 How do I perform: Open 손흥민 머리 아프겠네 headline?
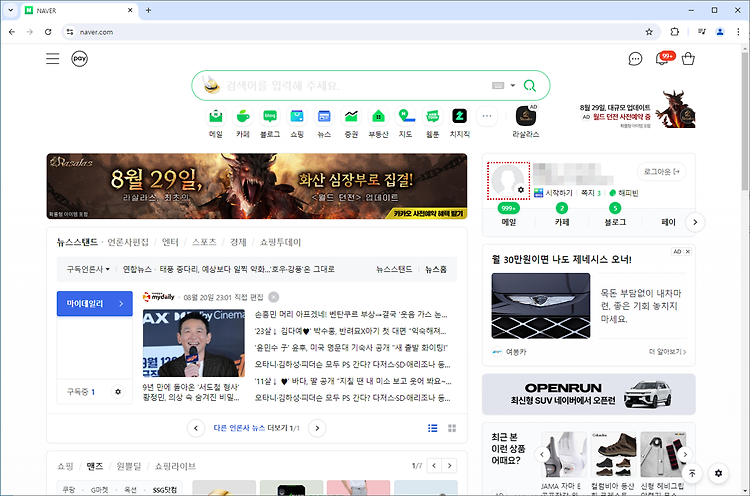click(351, 314)
